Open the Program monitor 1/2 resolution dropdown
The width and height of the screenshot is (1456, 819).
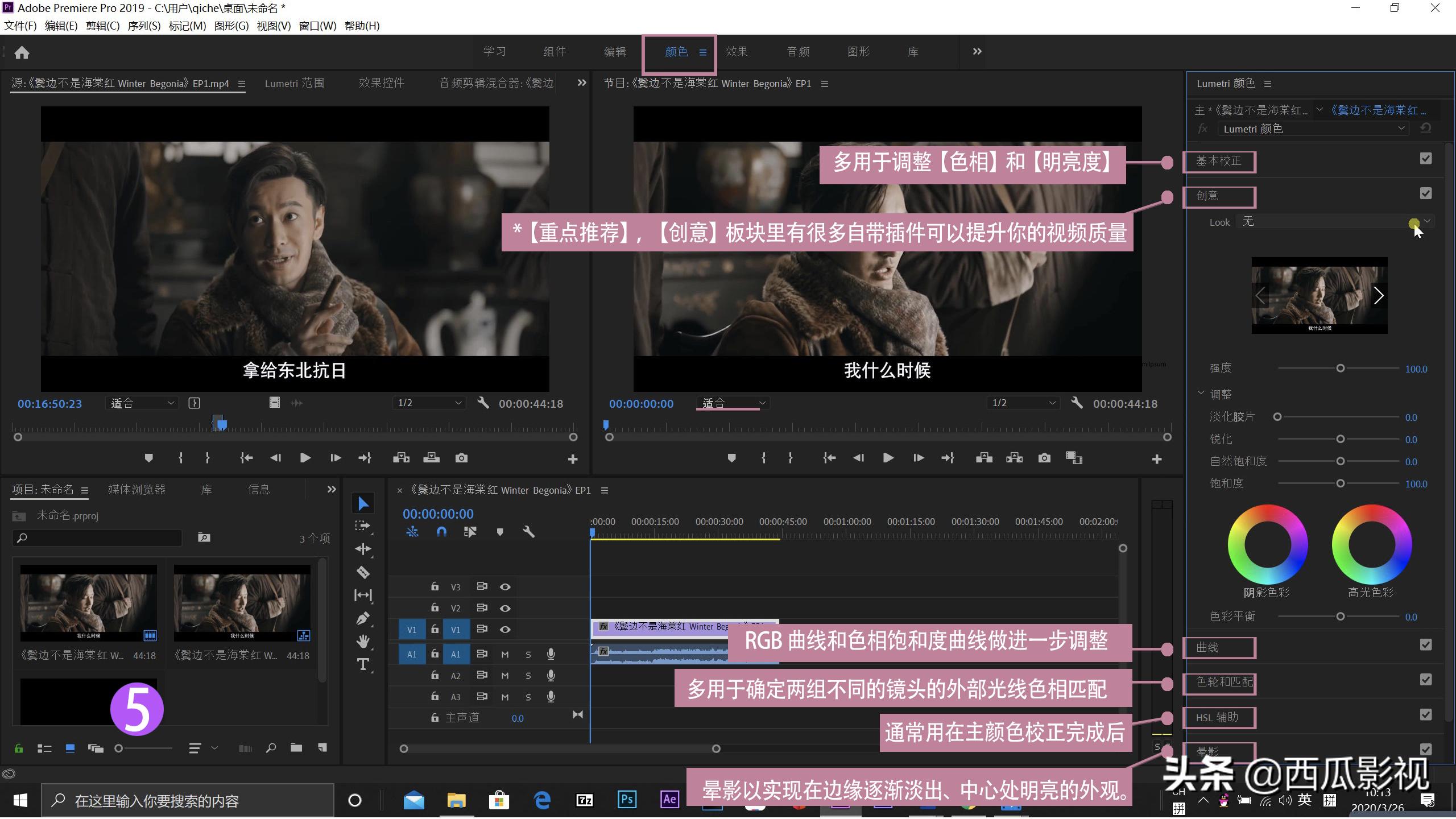1023,403
